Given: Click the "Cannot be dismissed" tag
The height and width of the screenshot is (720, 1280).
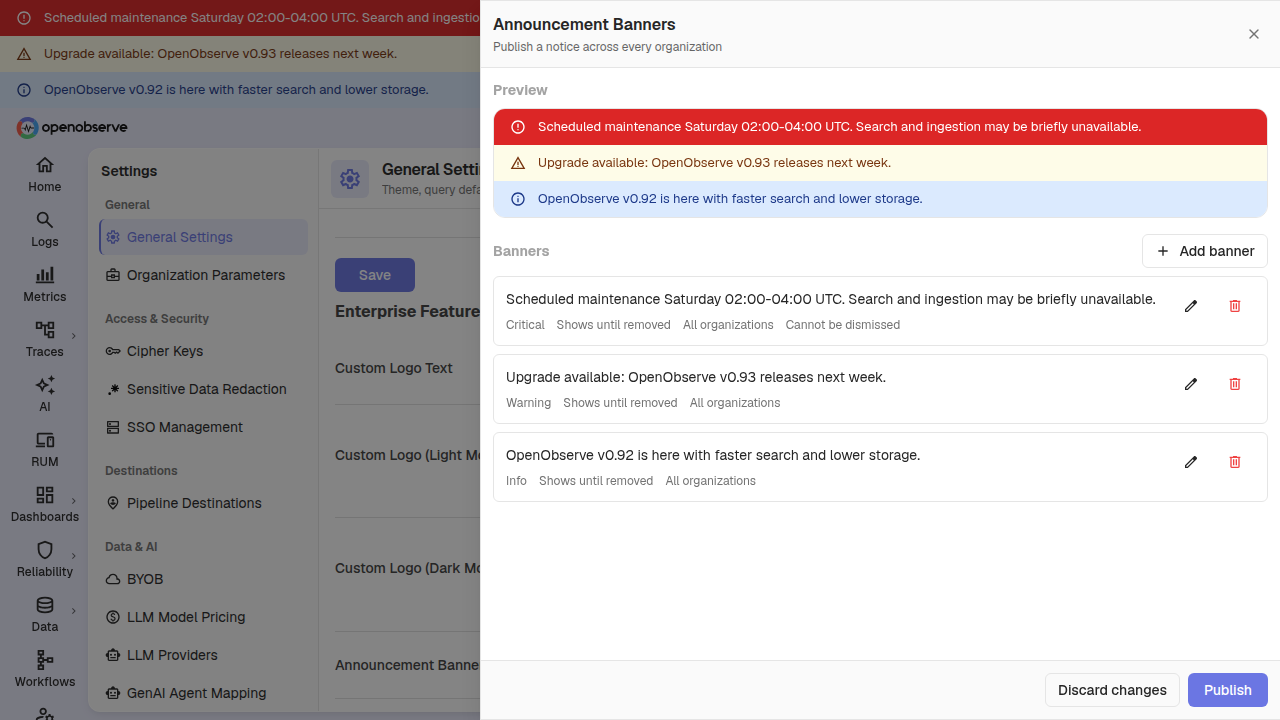Looking at the screenshot, I should pyautogui.click(x=843, y=325).
